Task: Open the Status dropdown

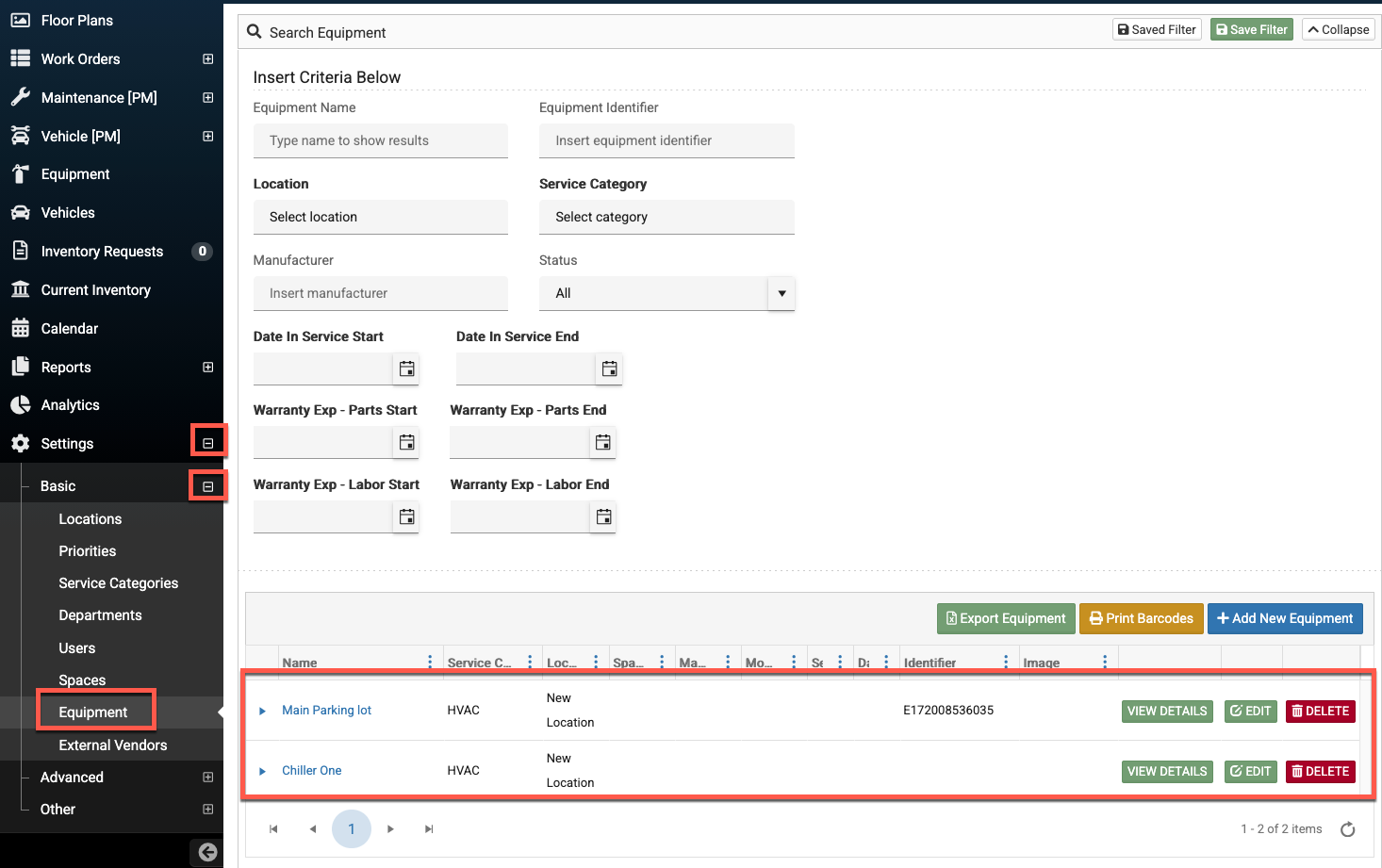Action: [781, 293]
